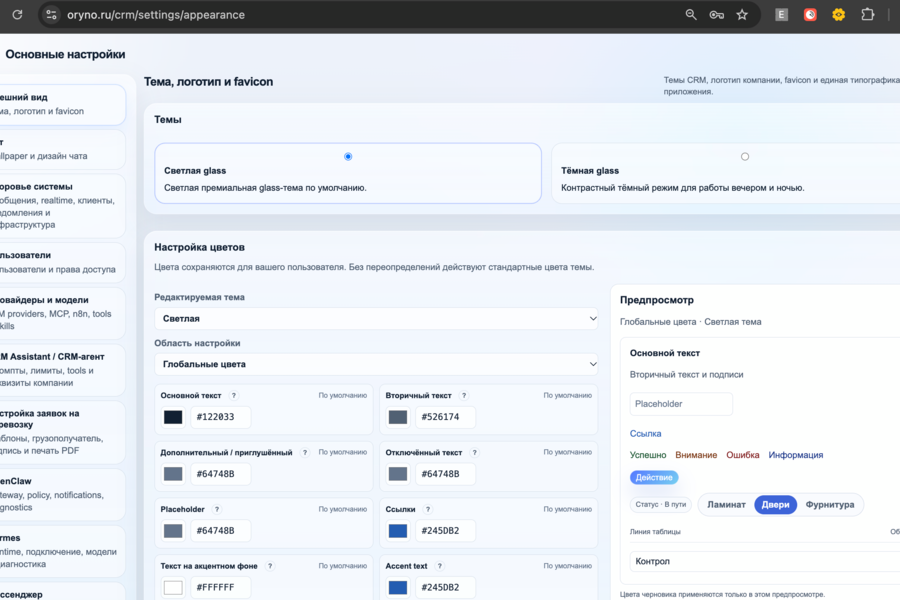The height and width of the screenshot is (600, 900).
Task: Click the Информация status text
Action: coord(796,455)
